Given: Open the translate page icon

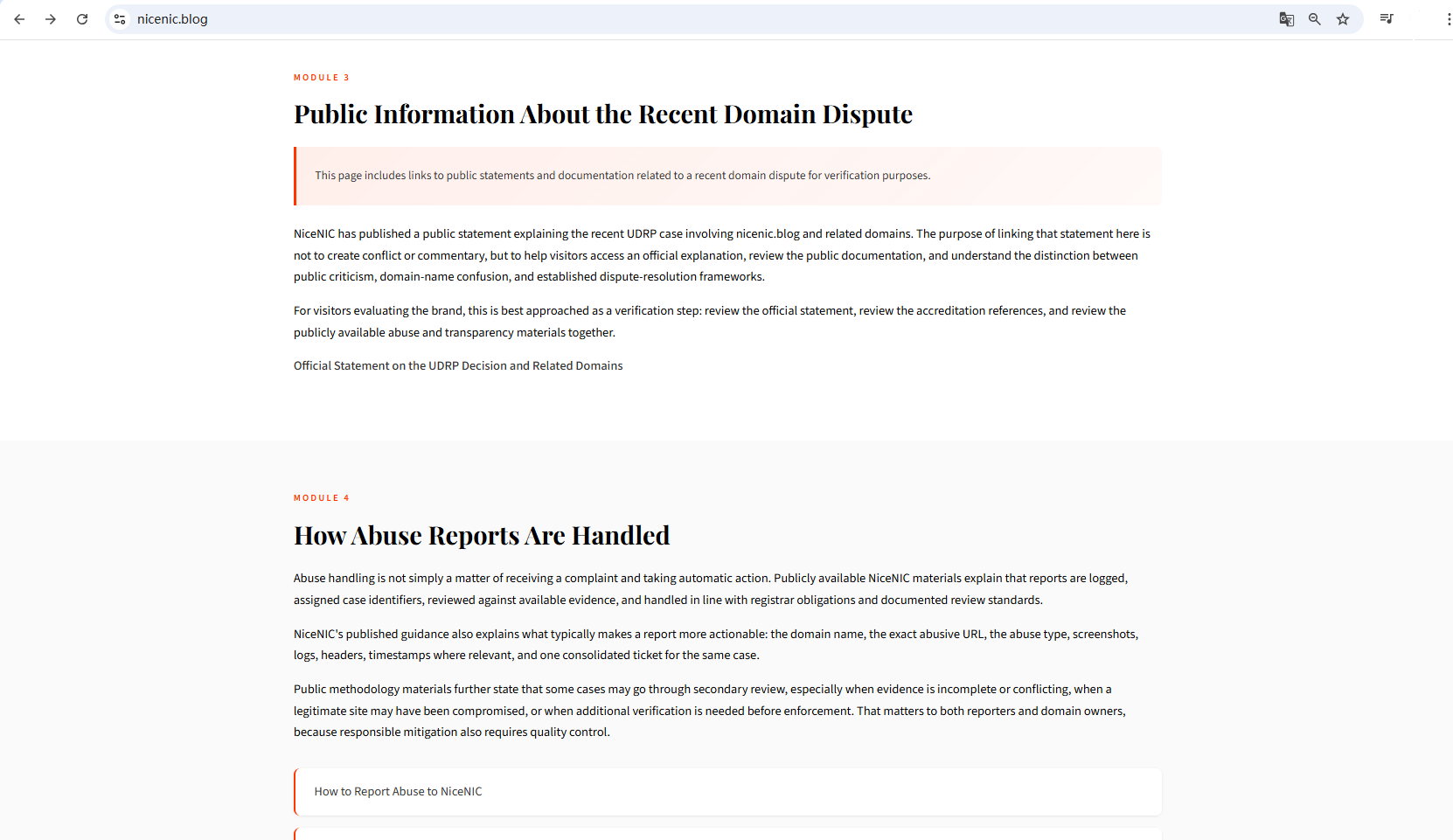Looking at the screenshot, I should coord(1286,19).
